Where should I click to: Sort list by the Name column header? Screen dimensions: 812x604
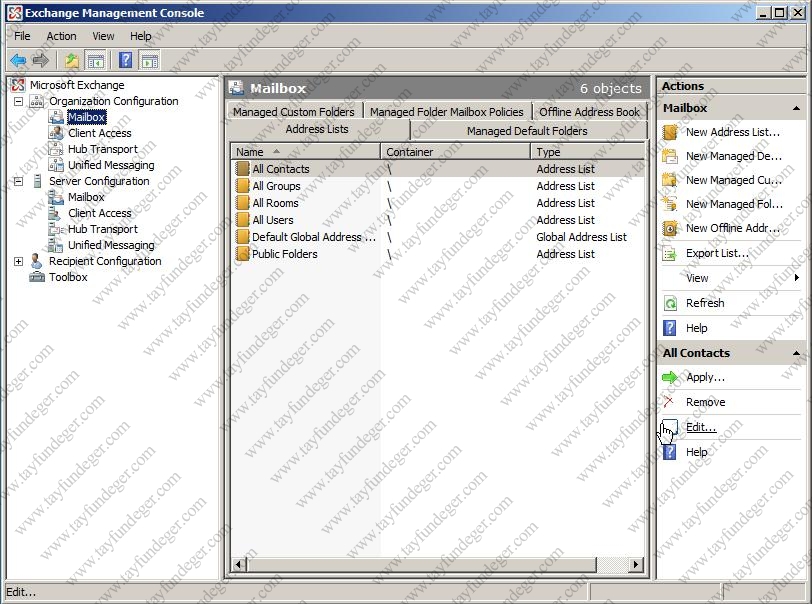click(x=306, y=152)
